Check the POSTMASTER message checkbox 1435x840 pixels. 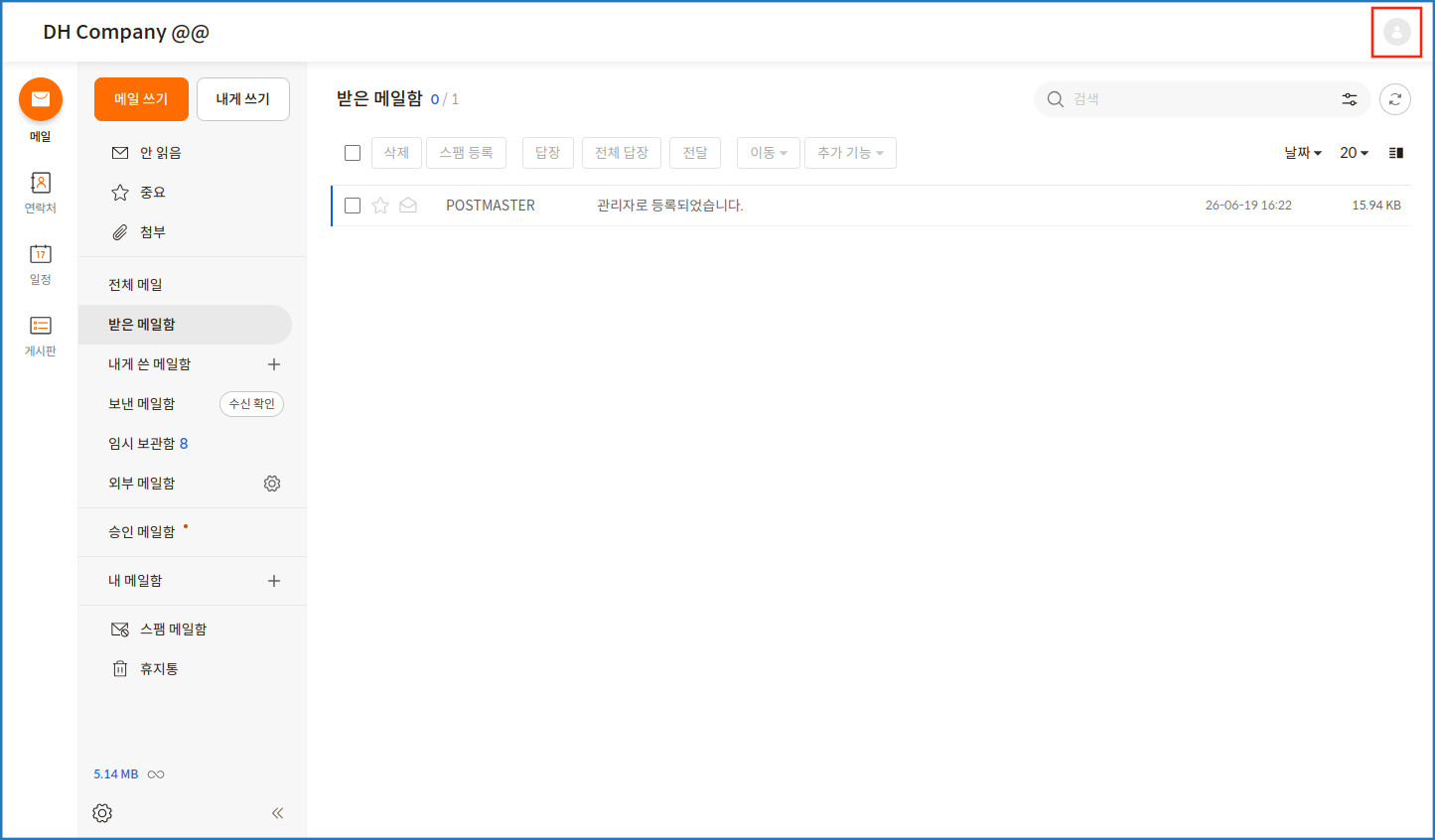[353, 206]
